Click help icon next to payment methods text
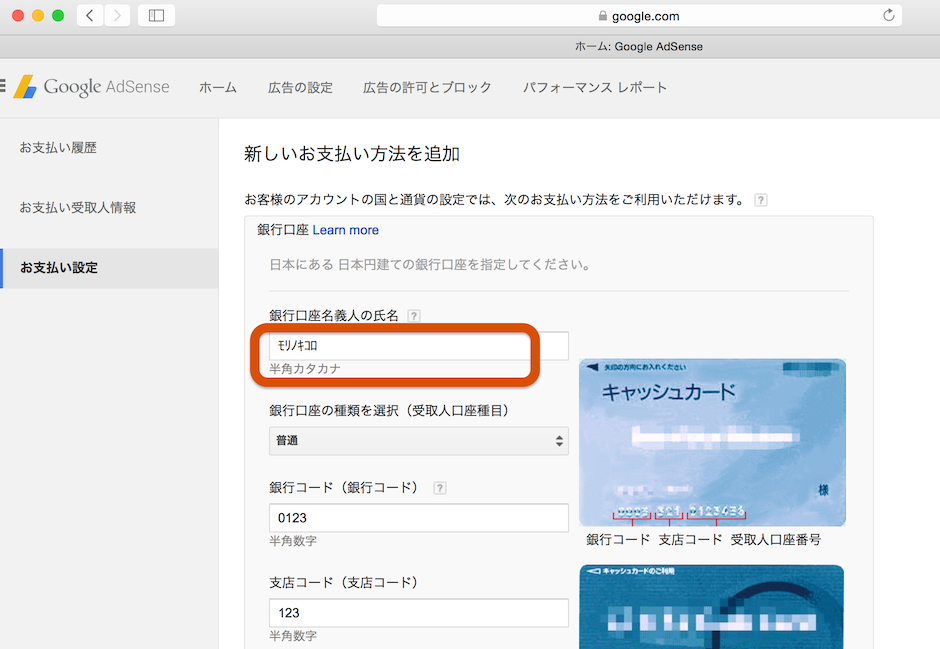Screen dimensions: 940x649 point(761,200)
